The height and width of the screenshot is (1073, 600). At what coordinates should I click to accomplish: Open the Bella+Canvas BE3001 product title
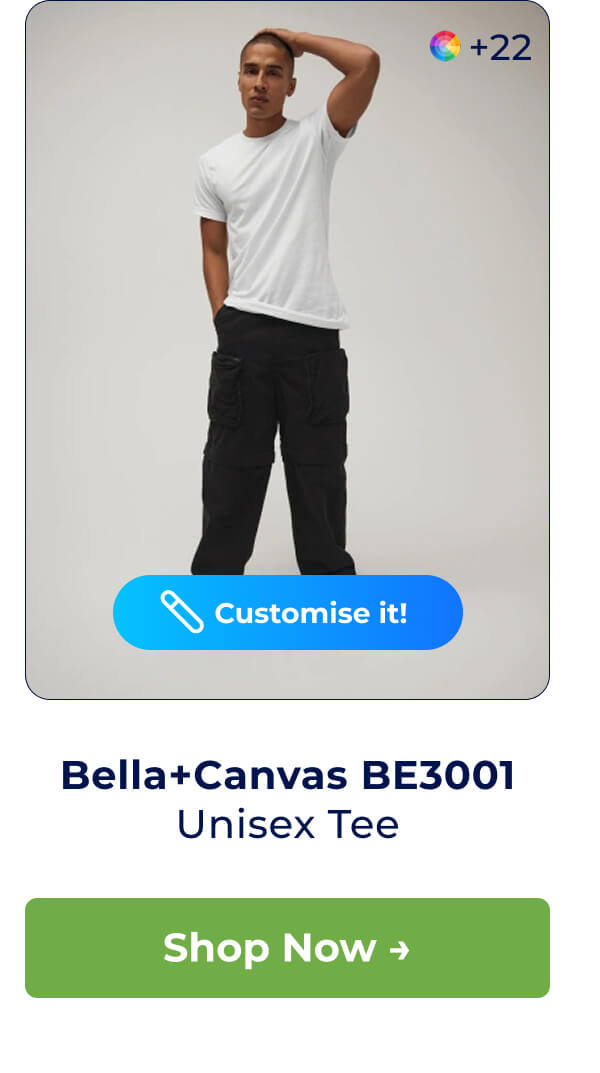click(287, 775)
